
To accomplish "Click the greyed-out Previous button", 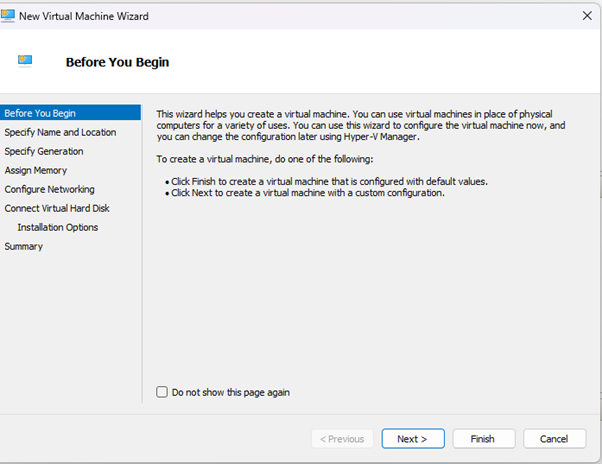I will coord(342,439).
